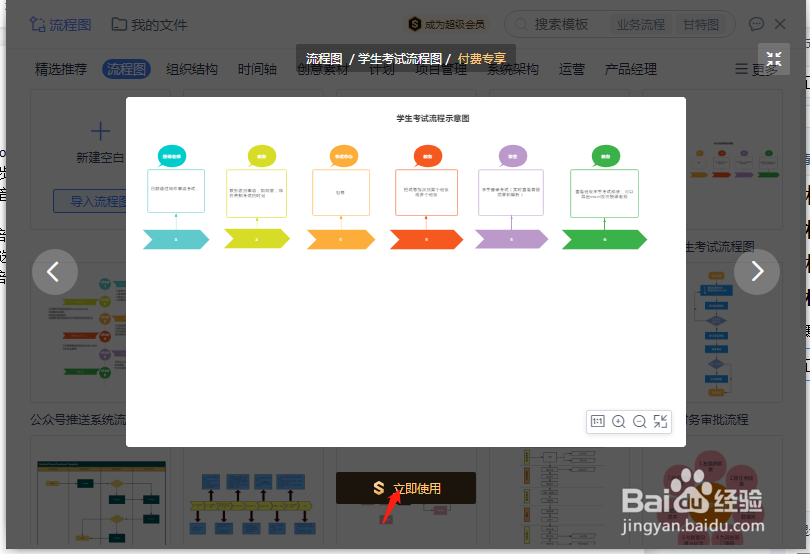Click 立即使用 to use this template
This screenshot has width=810, height=554.
click(406, 488)
